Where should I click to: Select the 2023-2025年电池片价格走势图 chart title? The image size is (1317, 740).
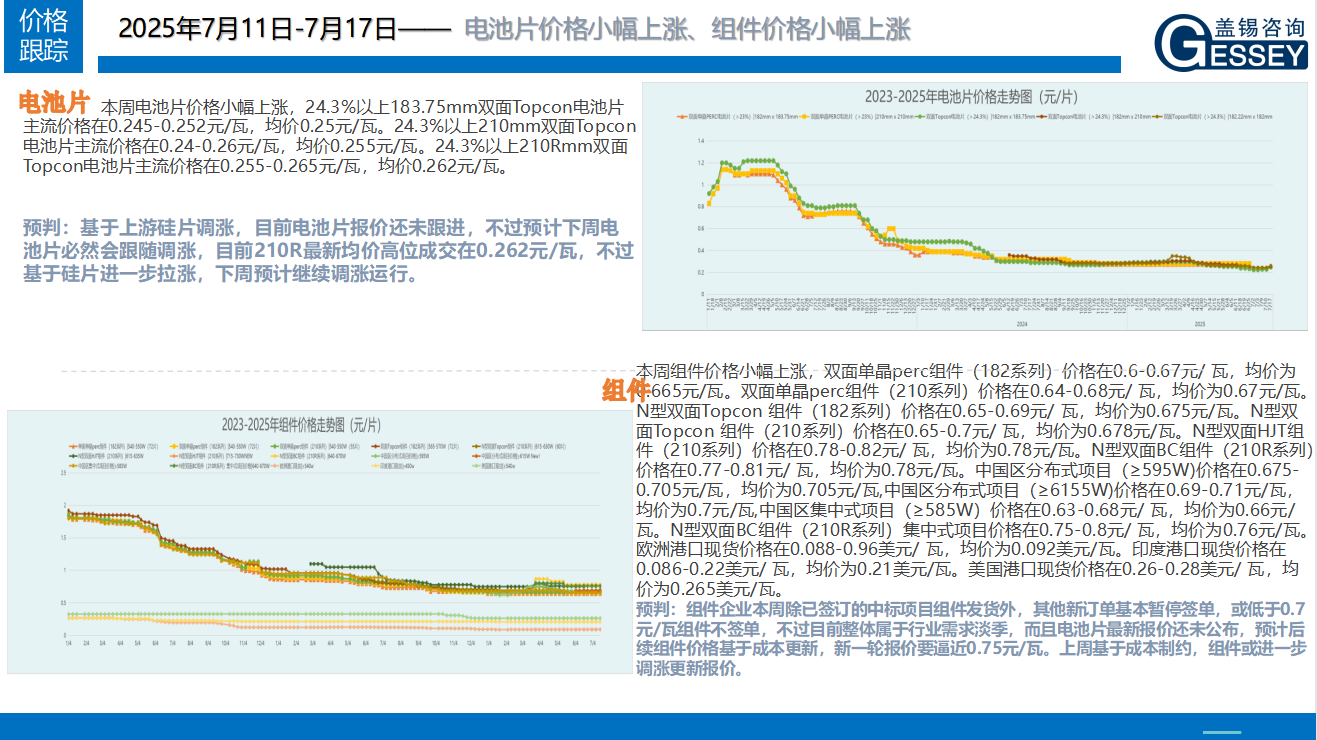coord(971,97)
